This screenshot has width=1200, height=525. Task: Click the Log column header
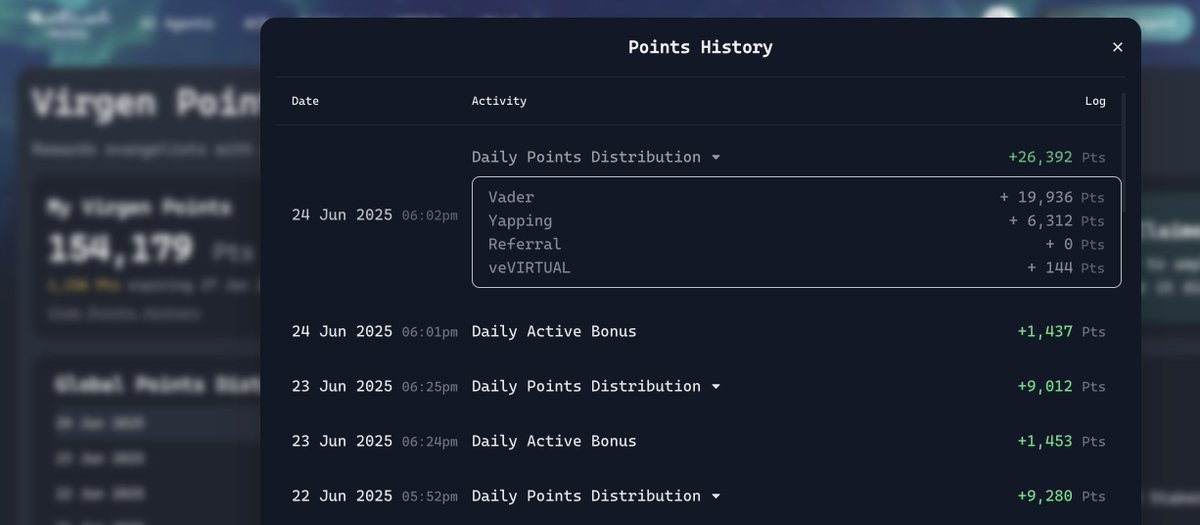(x=1095, y=101)
